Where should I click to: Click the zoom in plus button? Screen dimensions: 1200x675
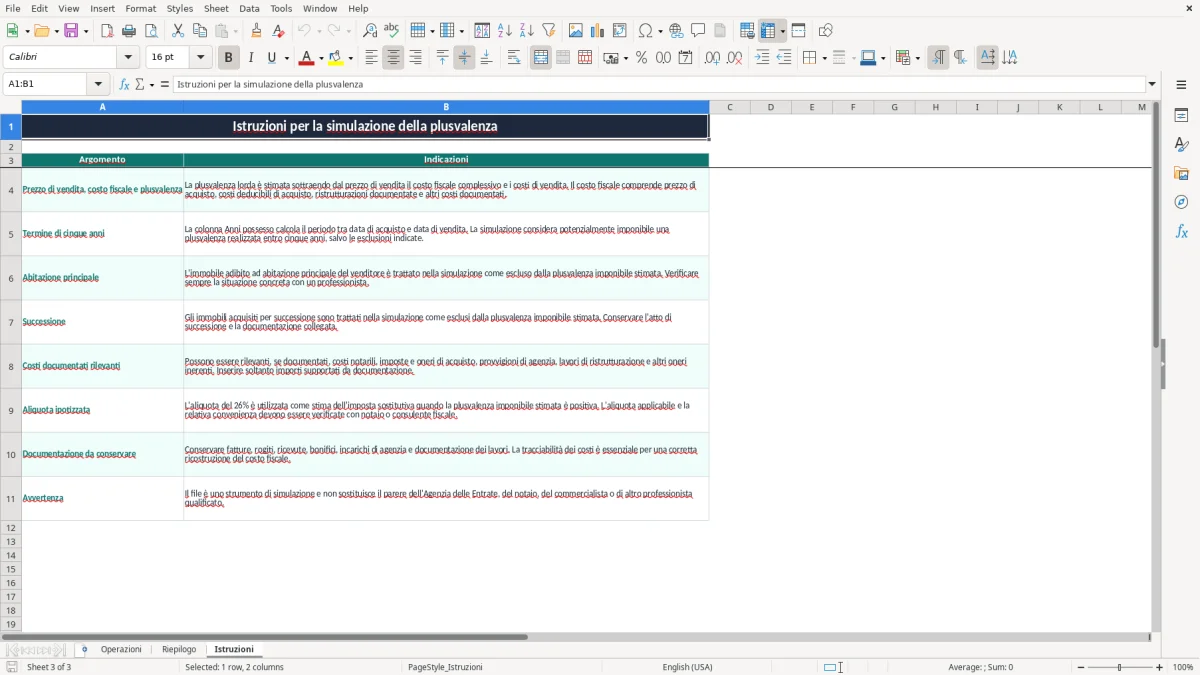click(x=1160, y=667)
